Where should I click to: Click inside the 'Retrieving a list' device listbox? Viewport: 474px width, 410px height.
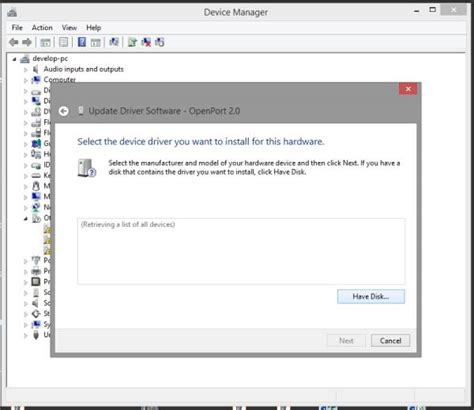(241, 251)
